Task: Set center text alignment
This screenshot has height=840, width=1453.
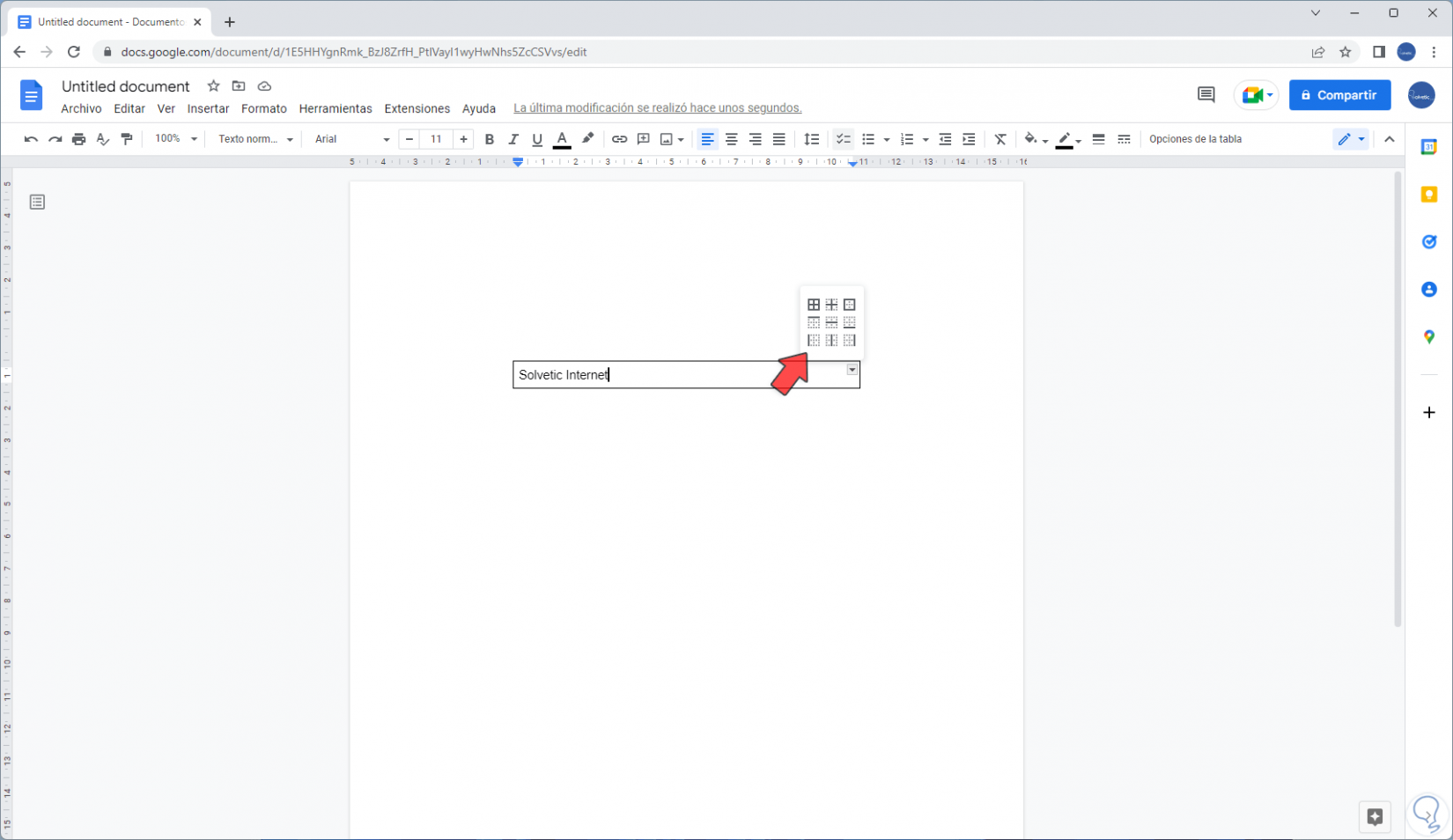Action: tap(731, 139)
